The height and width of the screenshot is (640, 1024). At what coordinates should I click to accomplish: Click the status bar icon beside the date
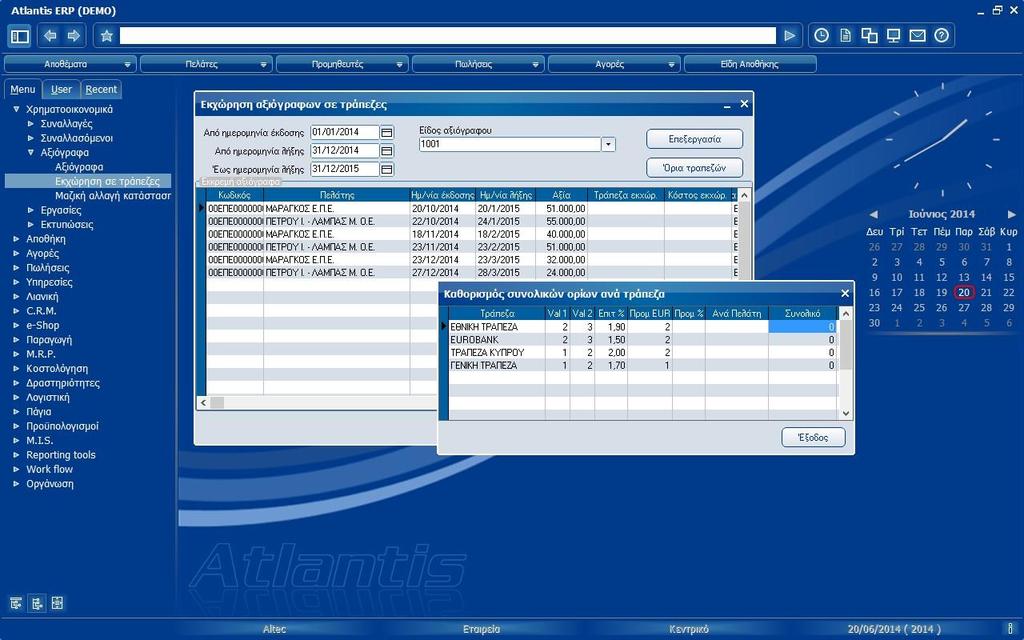(x=1011, y=629)
